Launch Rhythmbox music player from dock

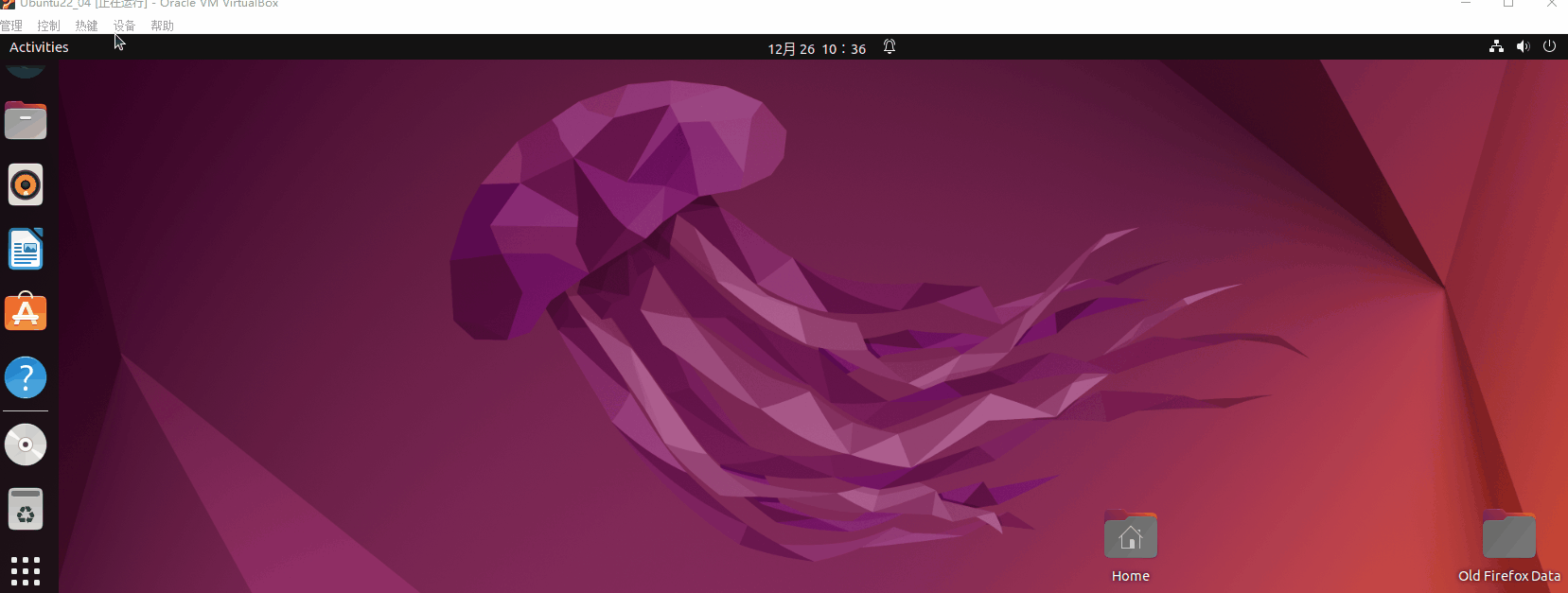click(x=26, y=184)
